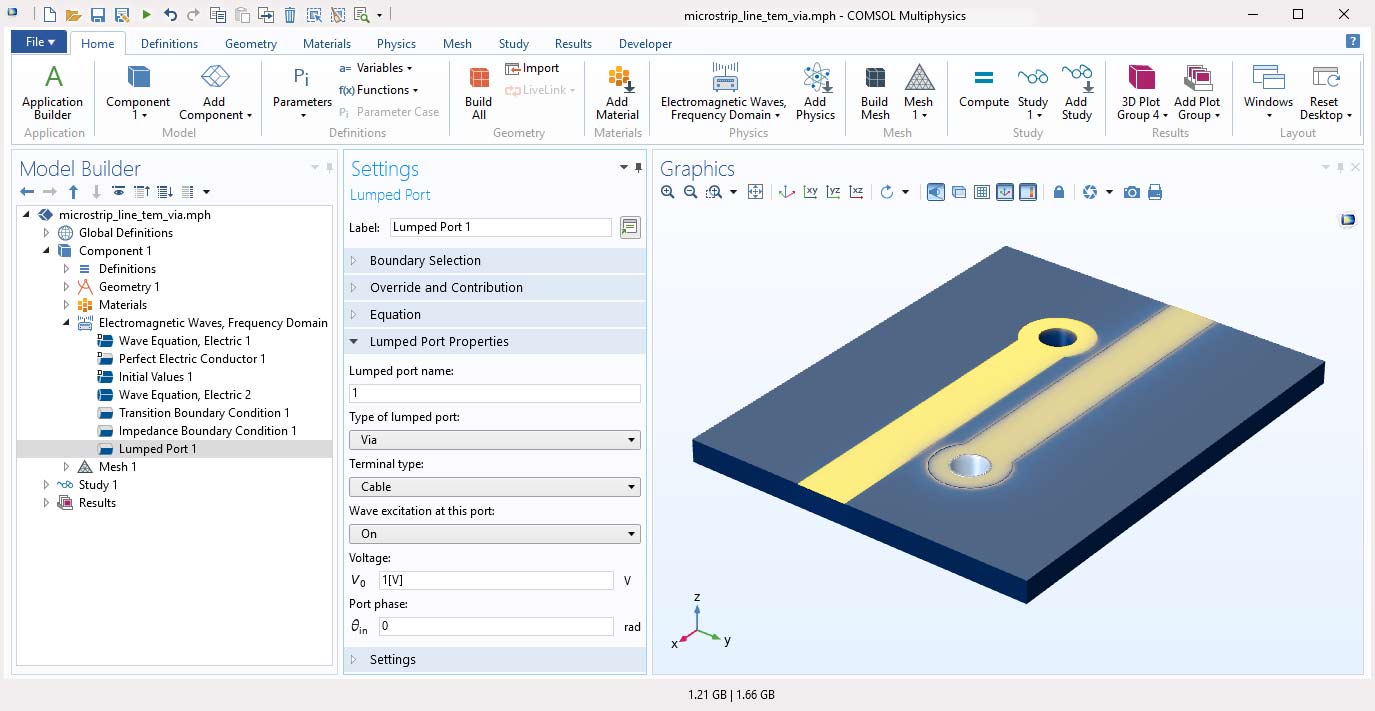Toggle the show grid button in Graphics toolbar
The image size is (1375, 711).
[982, 192]
